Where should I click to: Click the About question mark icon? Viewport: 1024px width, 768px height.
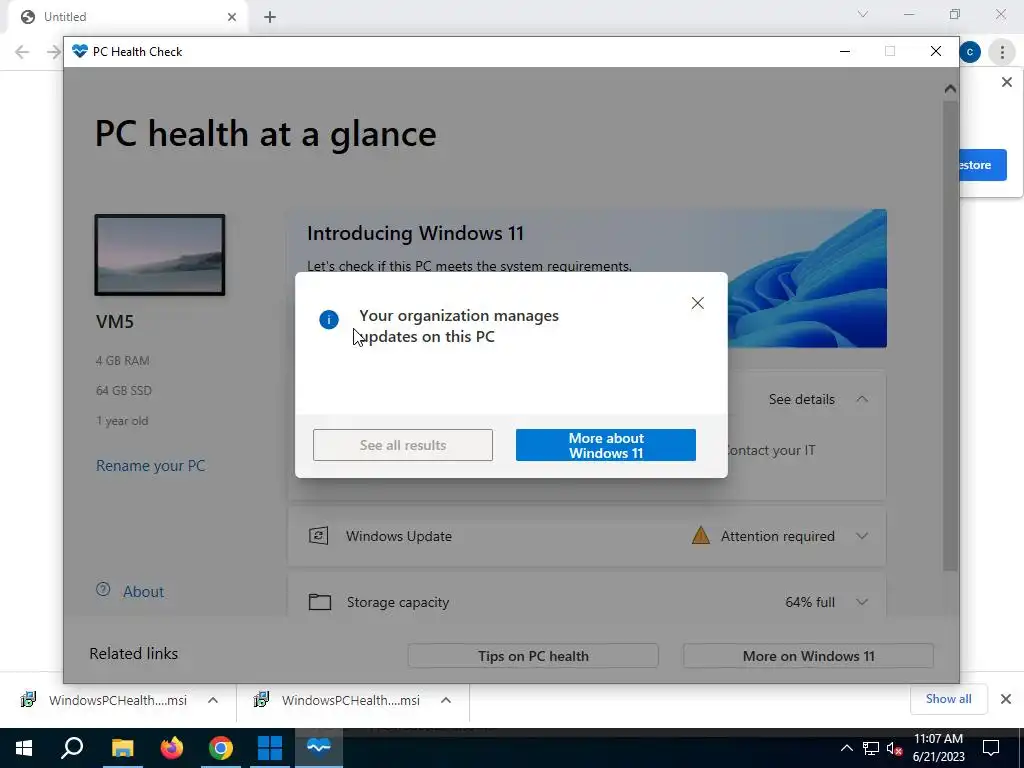point(103,589)
